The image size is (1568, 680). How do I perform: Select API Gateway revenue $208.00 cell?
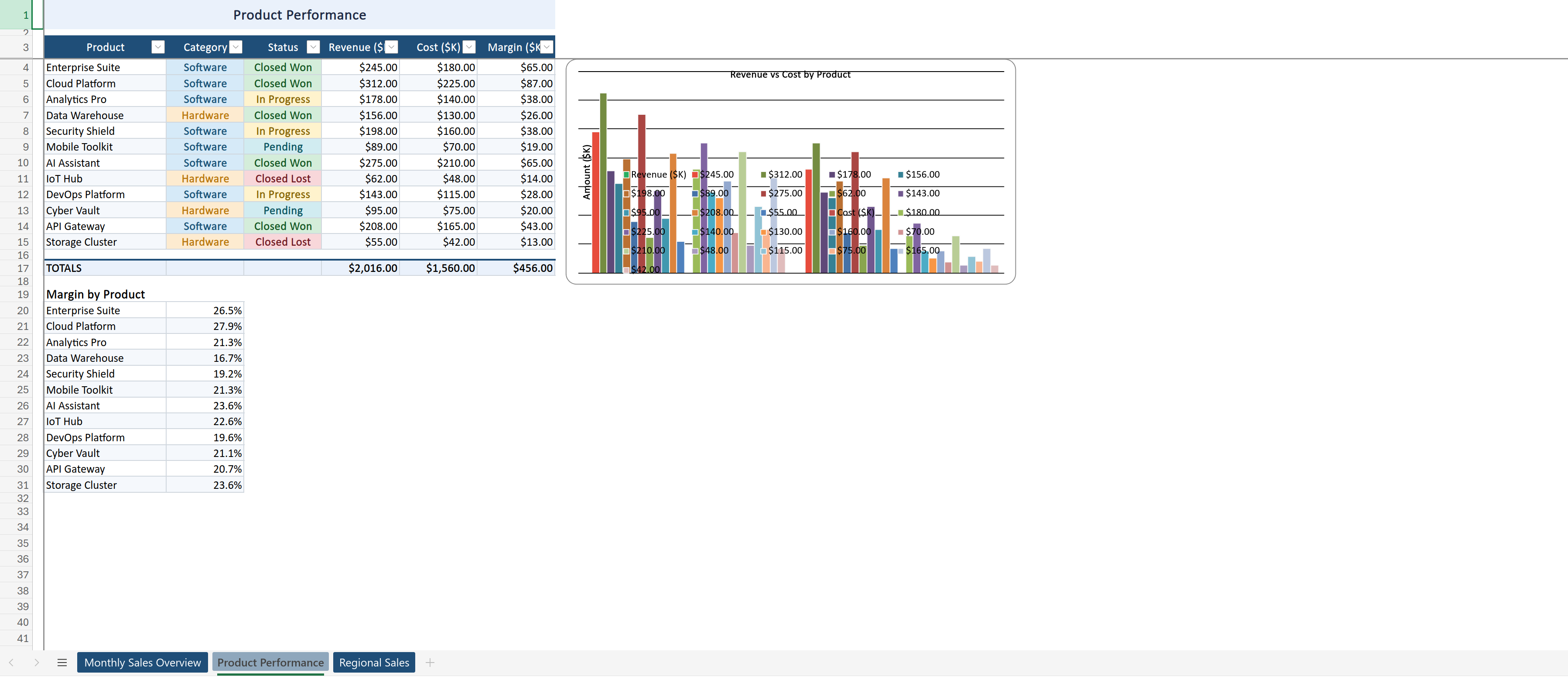click(x=360, y=226)
